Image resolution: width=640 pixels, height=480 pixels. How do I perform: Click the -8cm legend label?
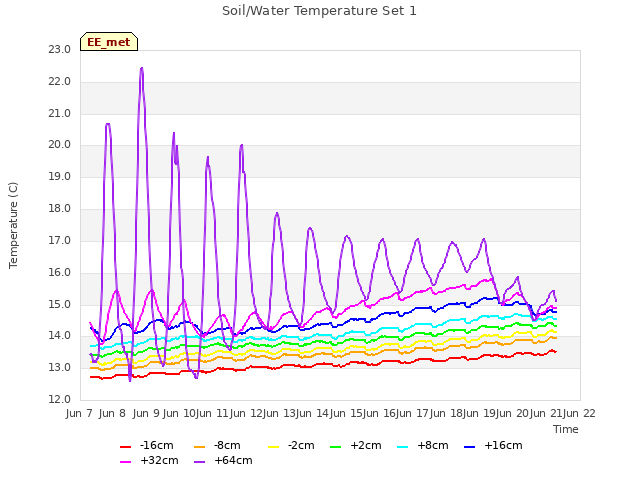point(227,445)
